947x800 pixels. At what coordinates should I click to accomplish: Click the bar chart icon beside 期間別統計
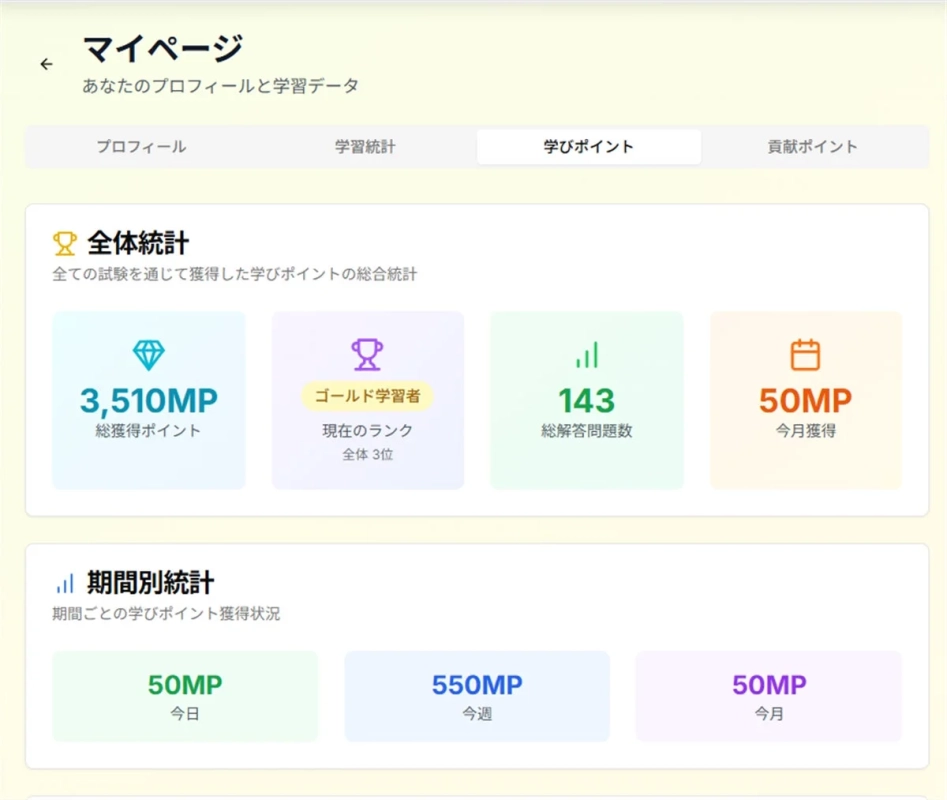64,581
